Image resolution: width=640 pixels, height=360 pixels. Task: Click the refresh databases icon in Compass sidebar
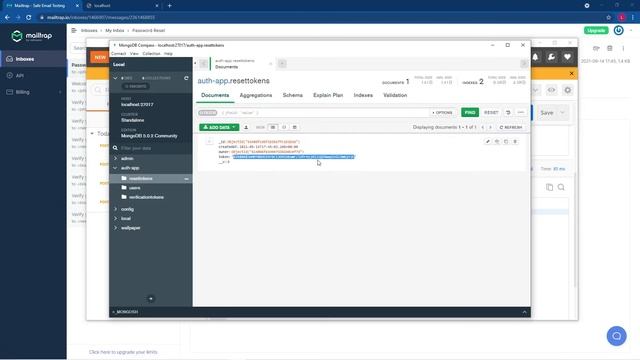pyautogui.click(x=186, y=78)
